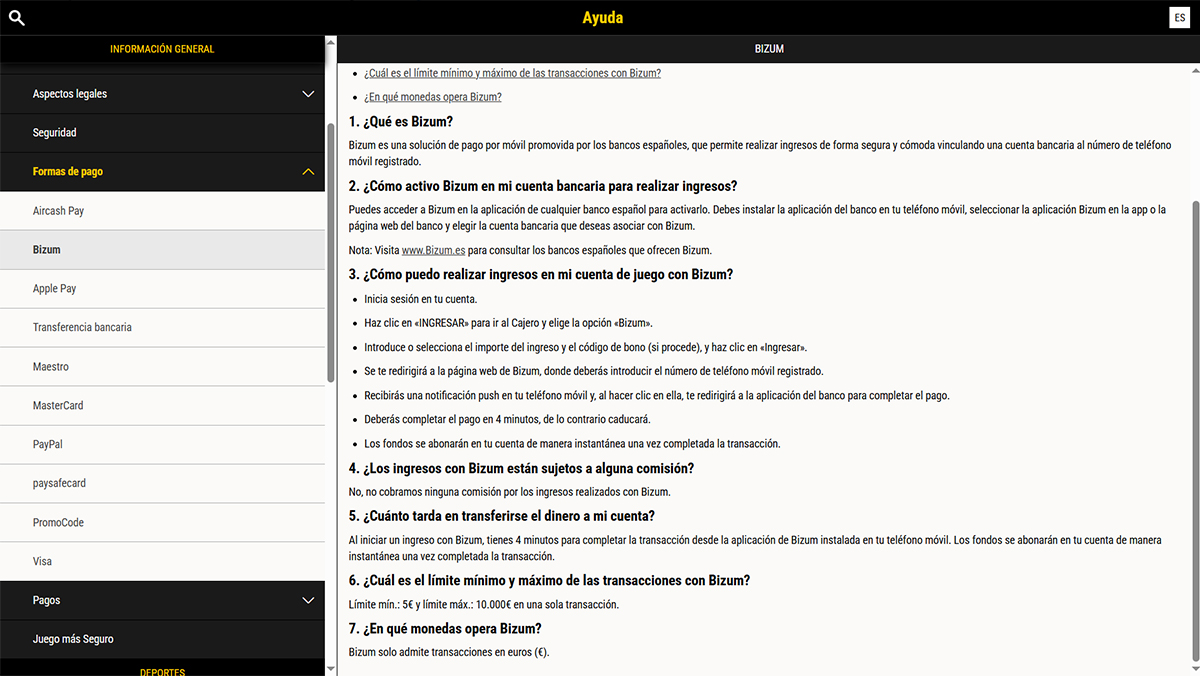This screenshot has height=676, width=1200.
Task: Select the Formas de pago heading
Action: pos(68,172)
